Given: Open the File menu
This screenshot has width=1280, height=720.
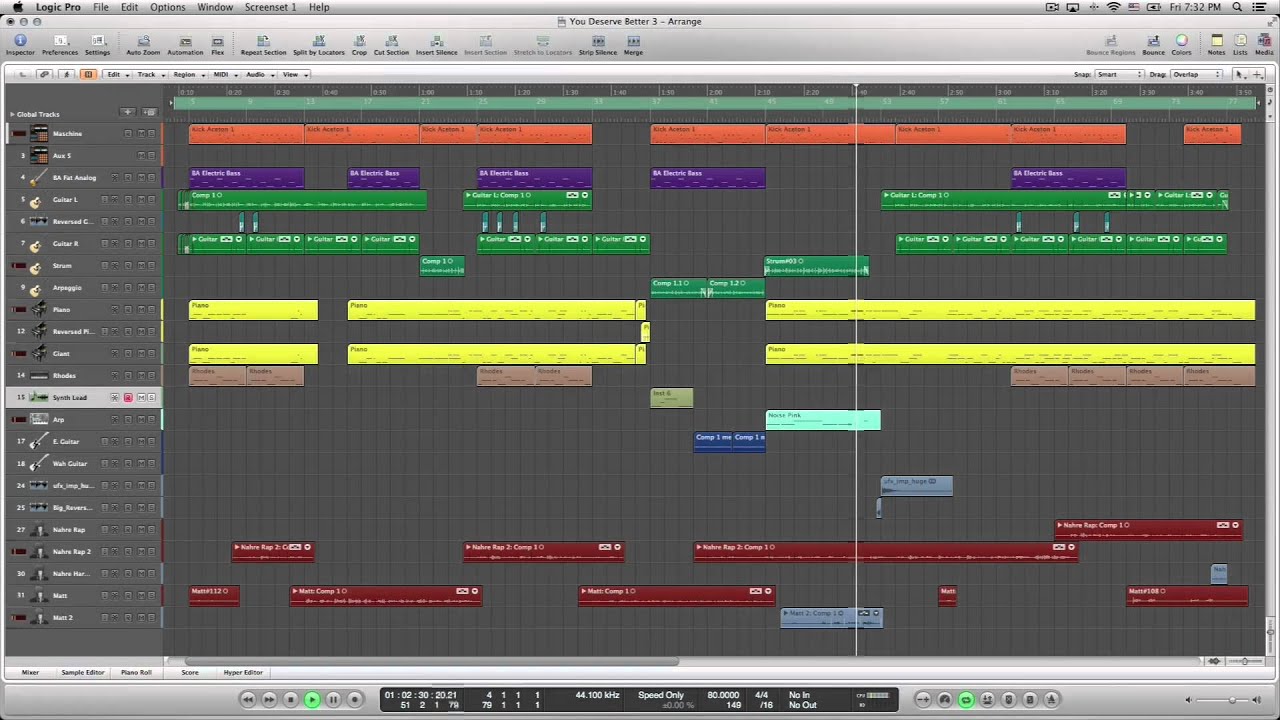Looking at the screenshot, I should (x=101, y=7).
